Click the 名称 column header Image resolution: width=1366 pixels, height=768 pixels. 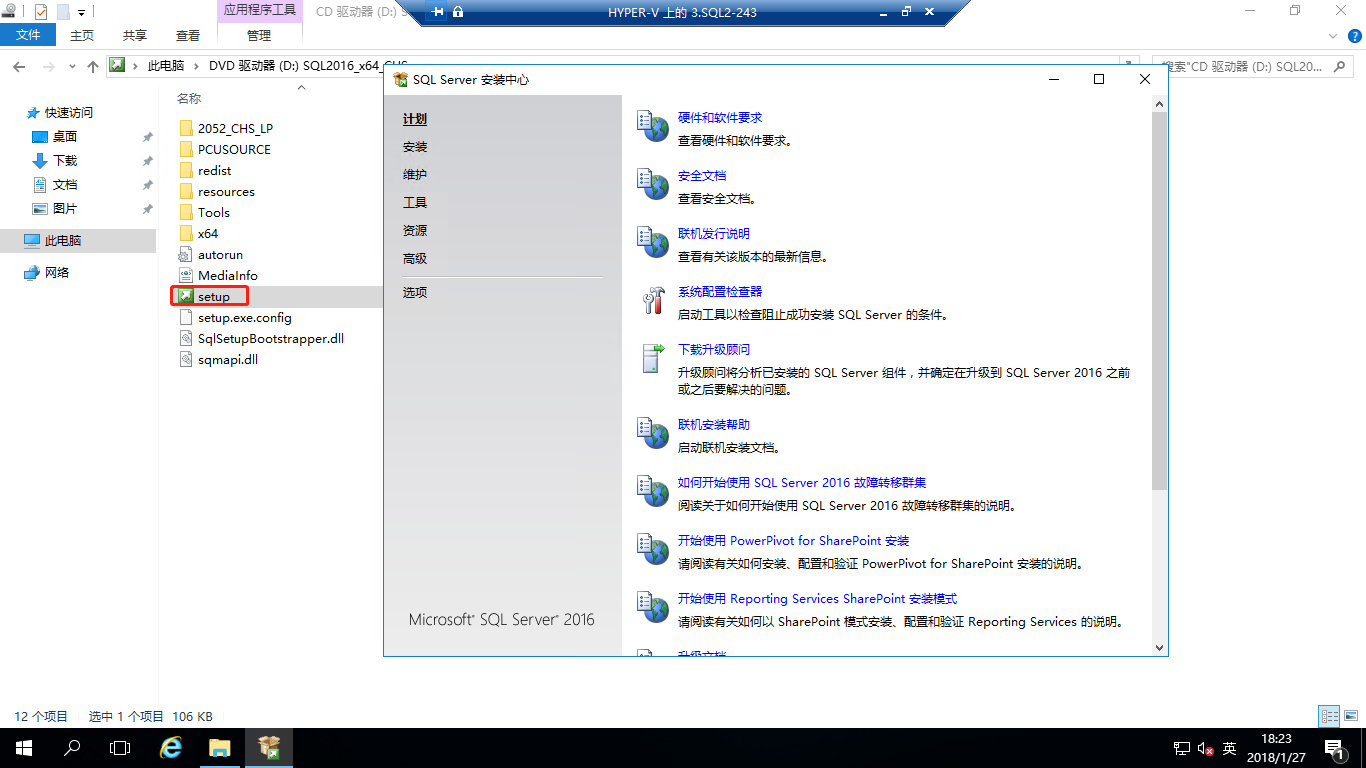[189, 99]
